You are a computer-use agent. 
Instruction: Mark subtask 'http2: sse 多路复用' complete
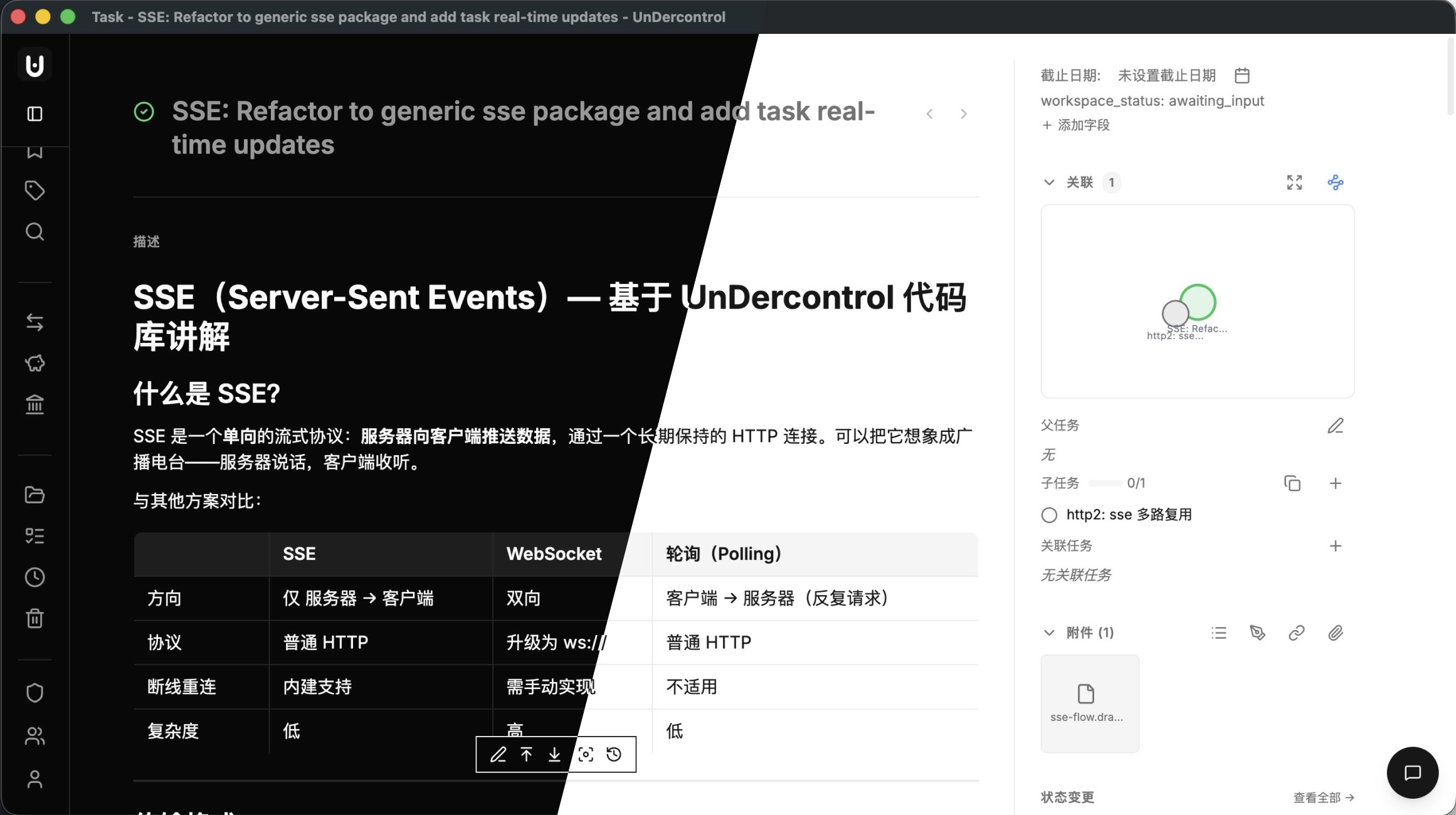tap(1049, 515)
